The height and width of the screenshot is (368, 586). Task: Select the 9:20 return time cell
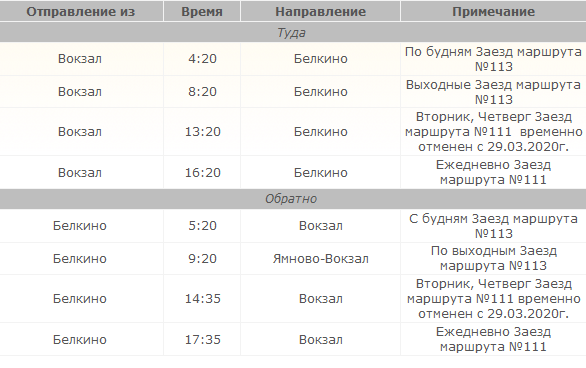202,259
